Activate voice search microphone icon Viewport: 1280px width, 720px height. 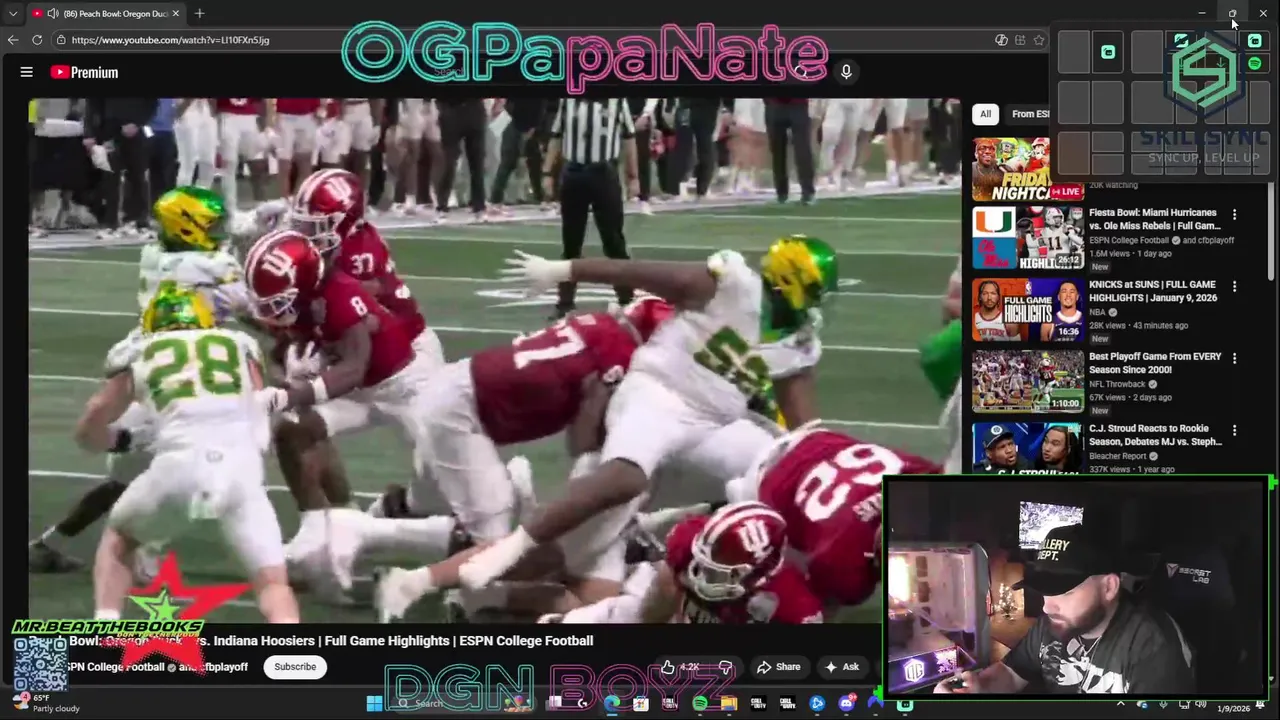(846, 72)
